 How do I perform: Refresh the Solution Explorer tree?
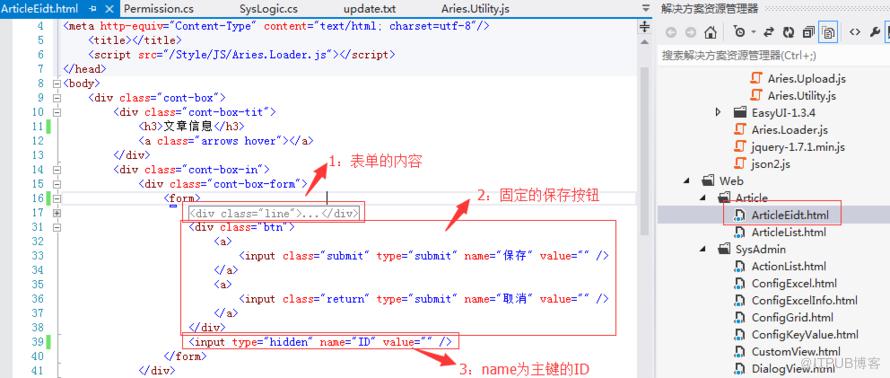[x=788, y=33]
